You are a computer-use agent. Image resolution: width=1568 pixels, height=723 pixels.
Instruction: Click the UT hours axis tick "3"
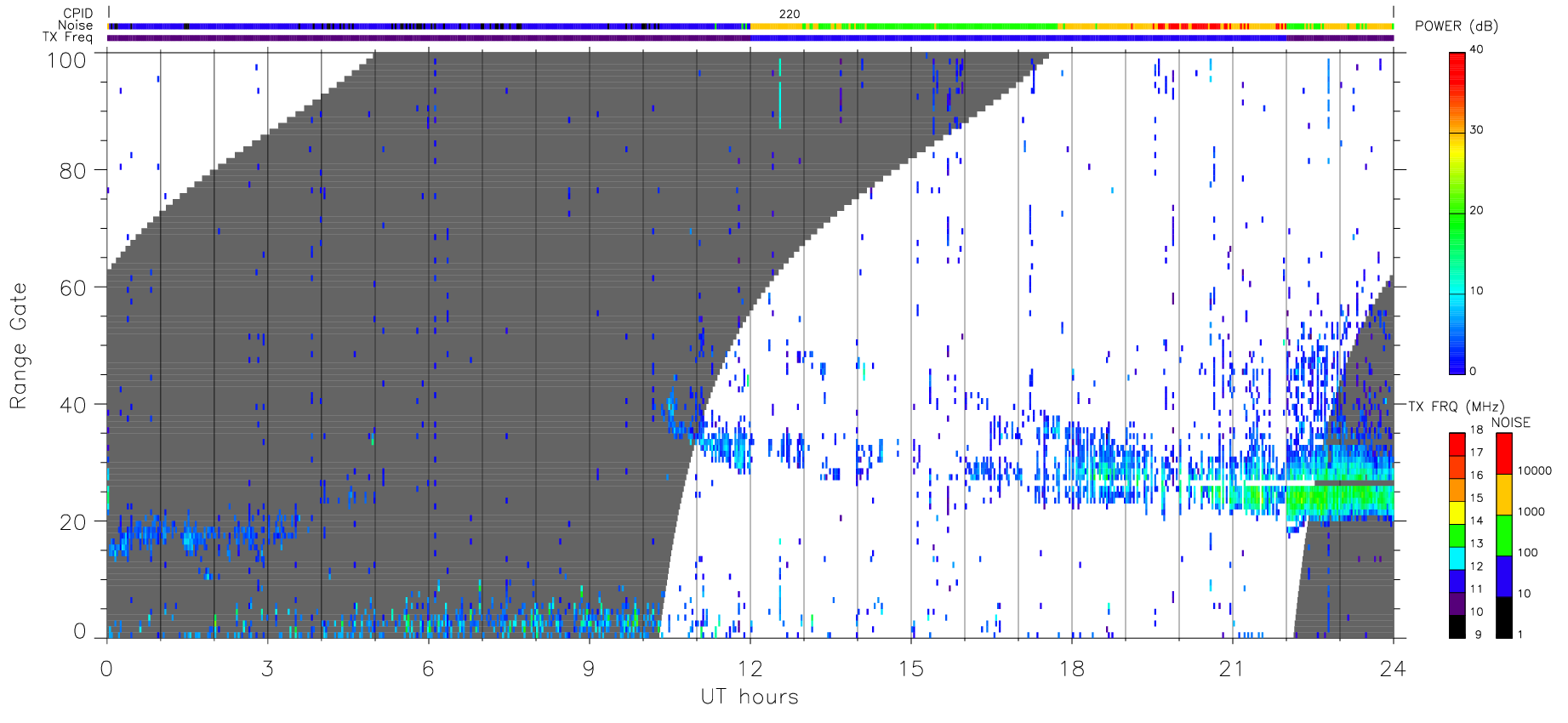pos(268,669)
